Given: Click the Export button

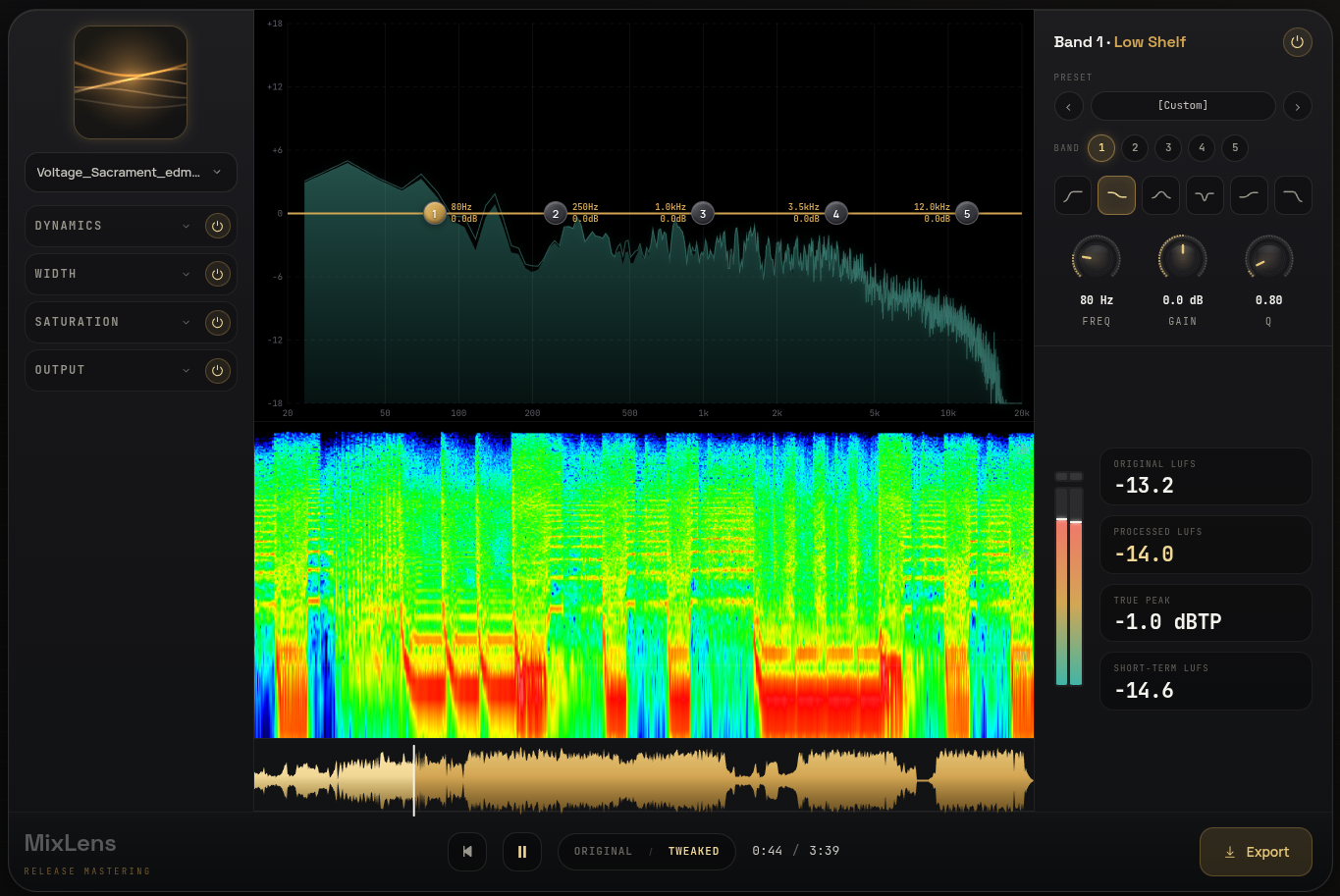Looking at the screenshot, I should point(1256,852).
